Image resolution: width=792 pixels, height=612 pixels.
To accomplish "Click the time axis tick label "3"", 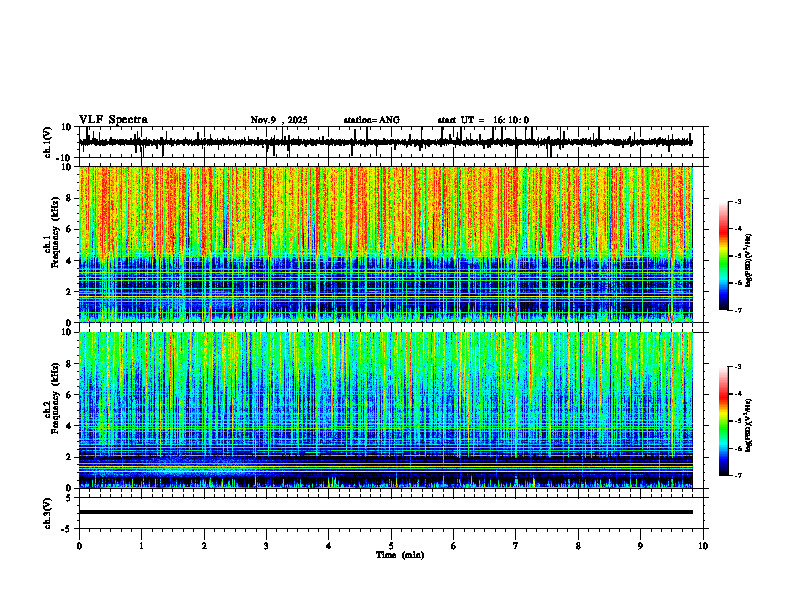I will (x=266, y=546).
